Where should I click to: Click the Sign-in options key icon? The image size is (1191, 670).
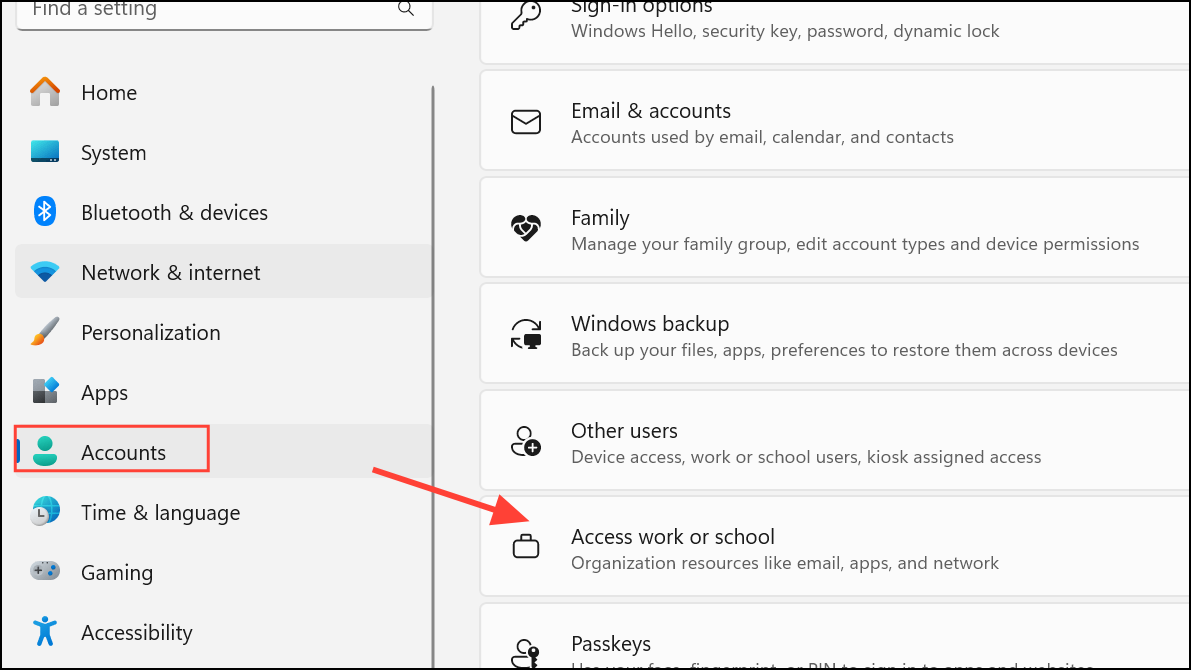point(526,15)
